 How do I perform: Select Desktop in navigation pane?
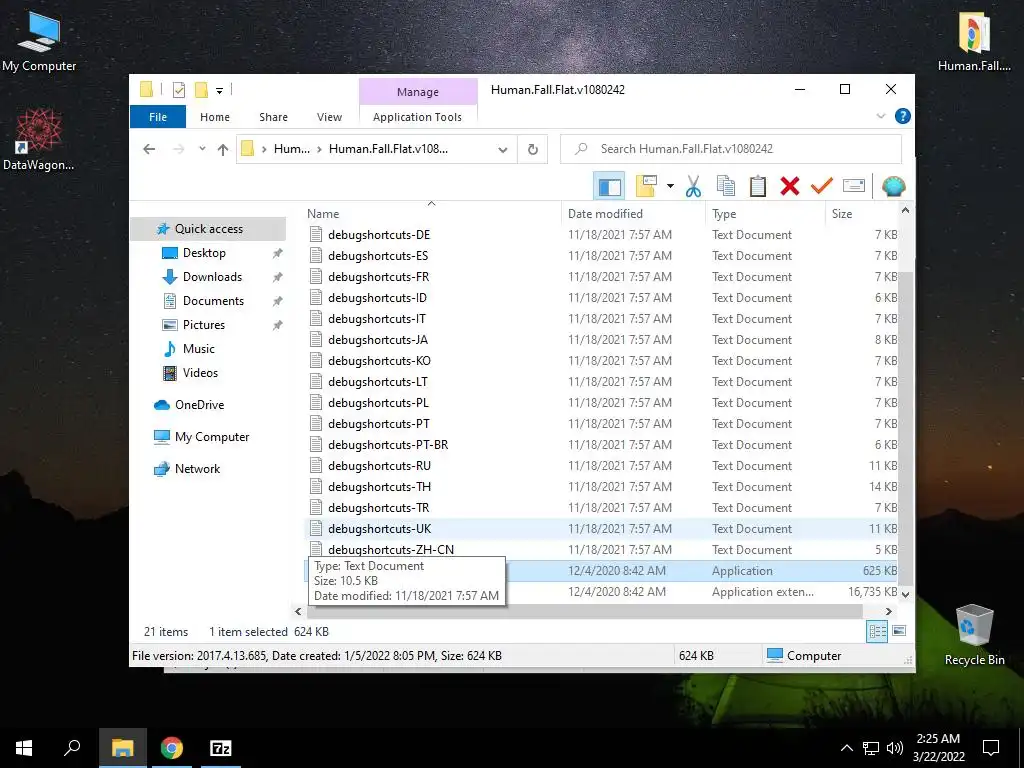point(204,253)
